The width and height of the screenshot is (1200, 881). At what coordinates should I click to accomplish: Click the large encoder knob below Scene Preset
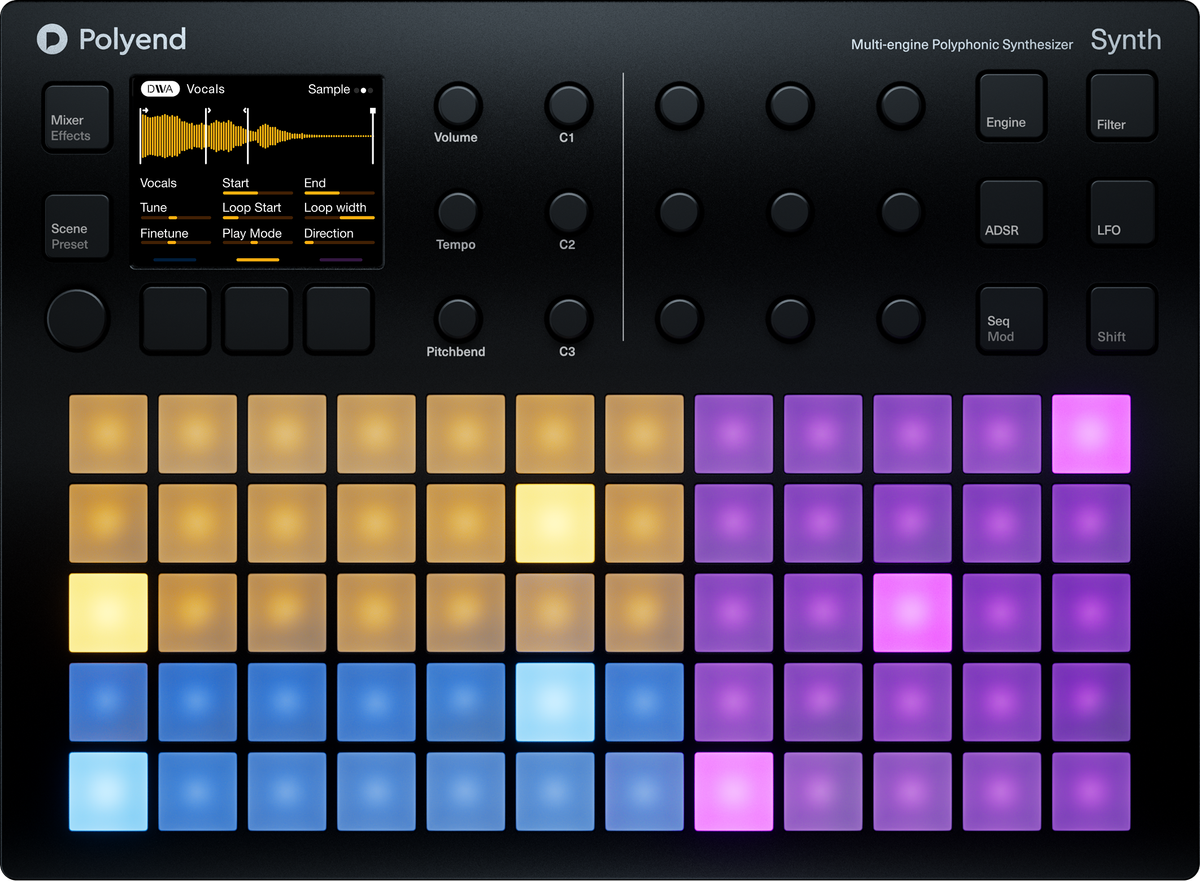(x=76, y=320)
